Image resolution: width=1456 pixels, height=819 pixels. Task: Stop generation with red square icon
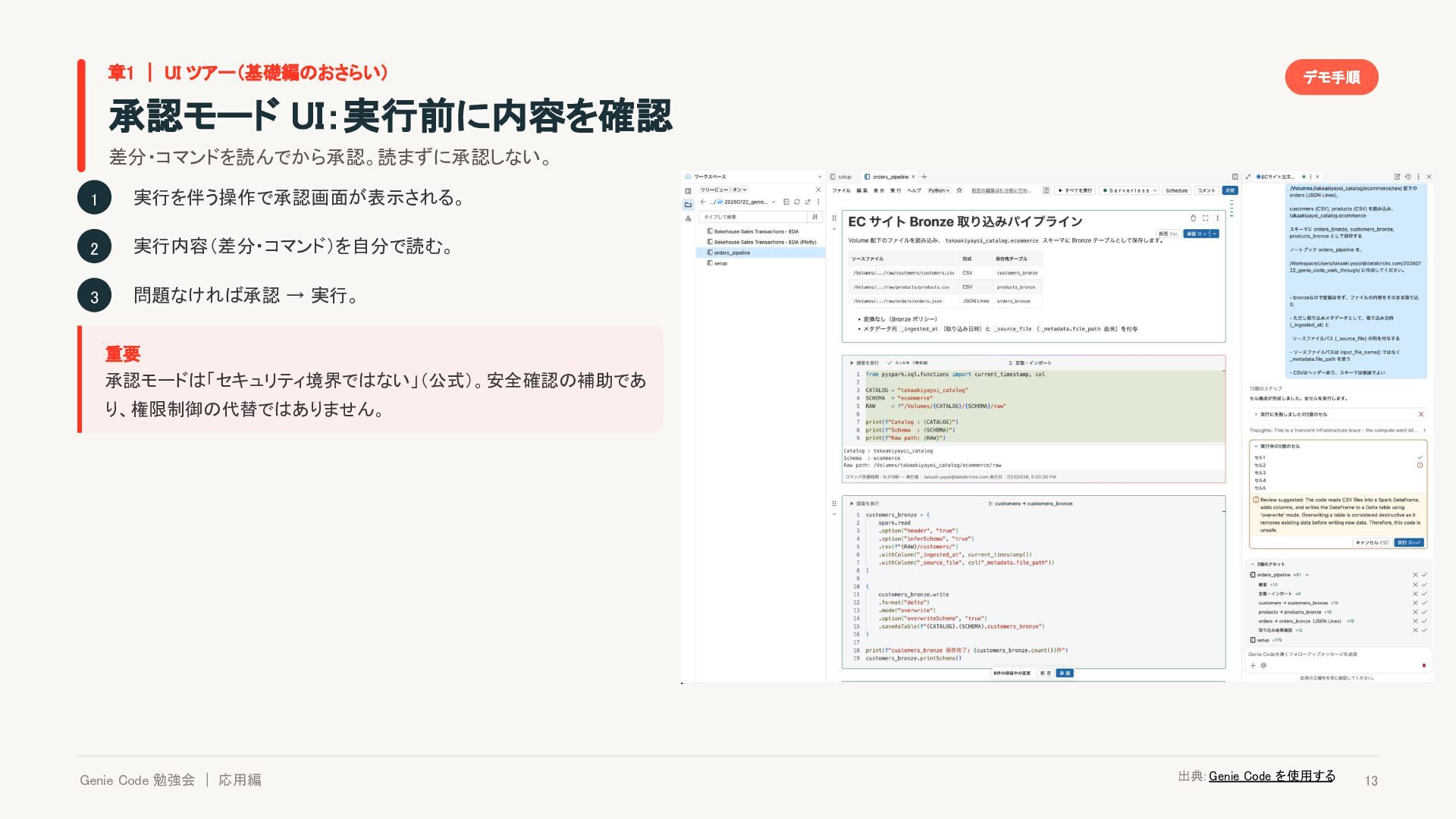pyautogui.click(x=1423, y=665)
